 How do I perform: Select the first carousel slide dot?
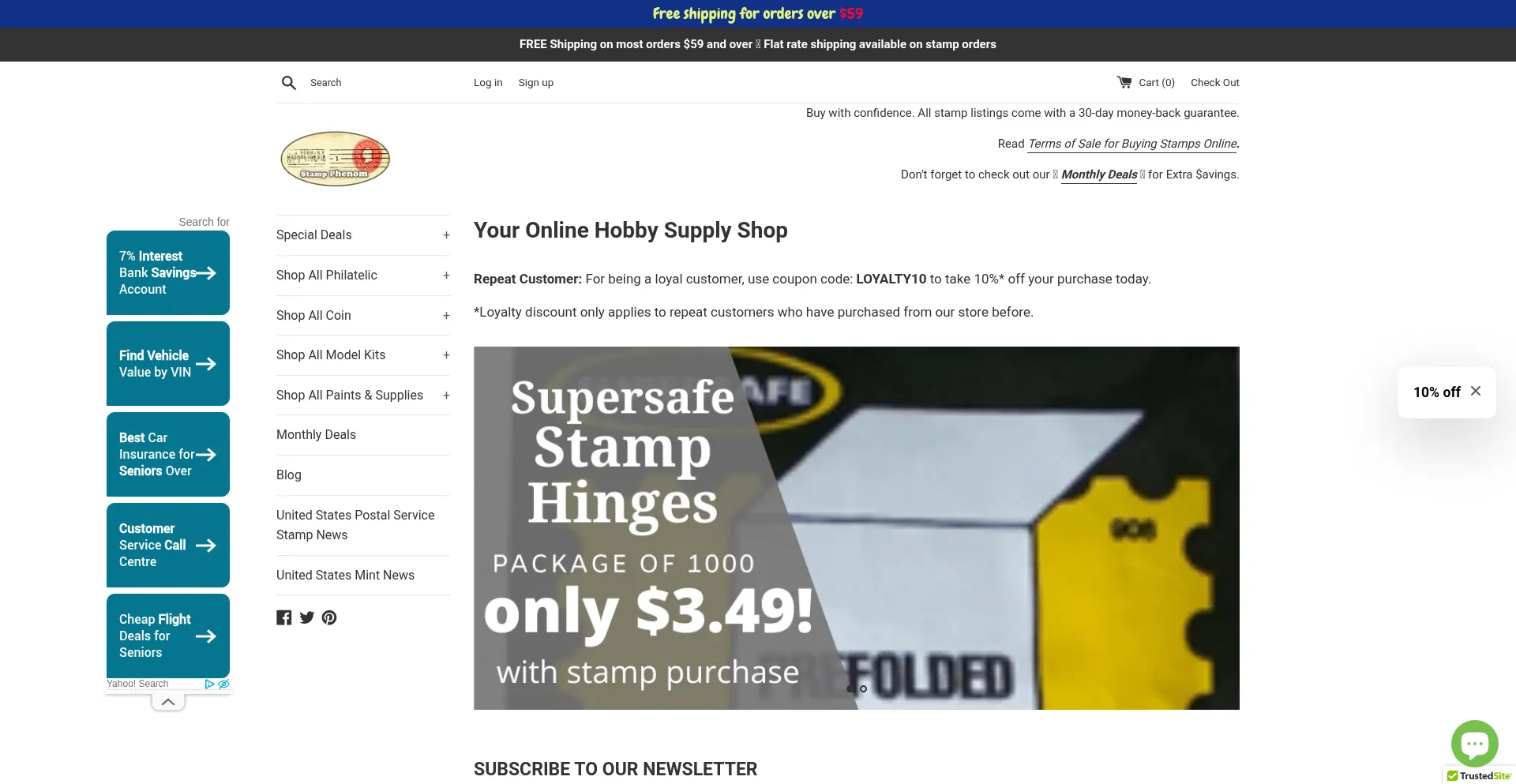pyautogui.click(x=850, y=688)
